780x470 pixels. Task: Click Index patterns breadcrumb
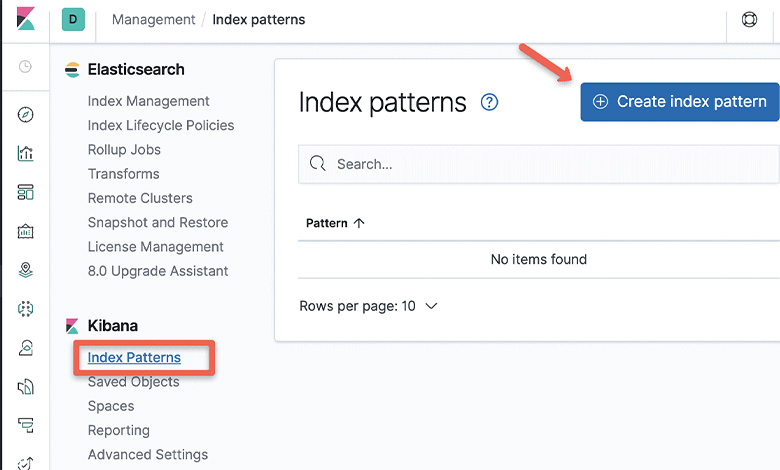[259, 19]
